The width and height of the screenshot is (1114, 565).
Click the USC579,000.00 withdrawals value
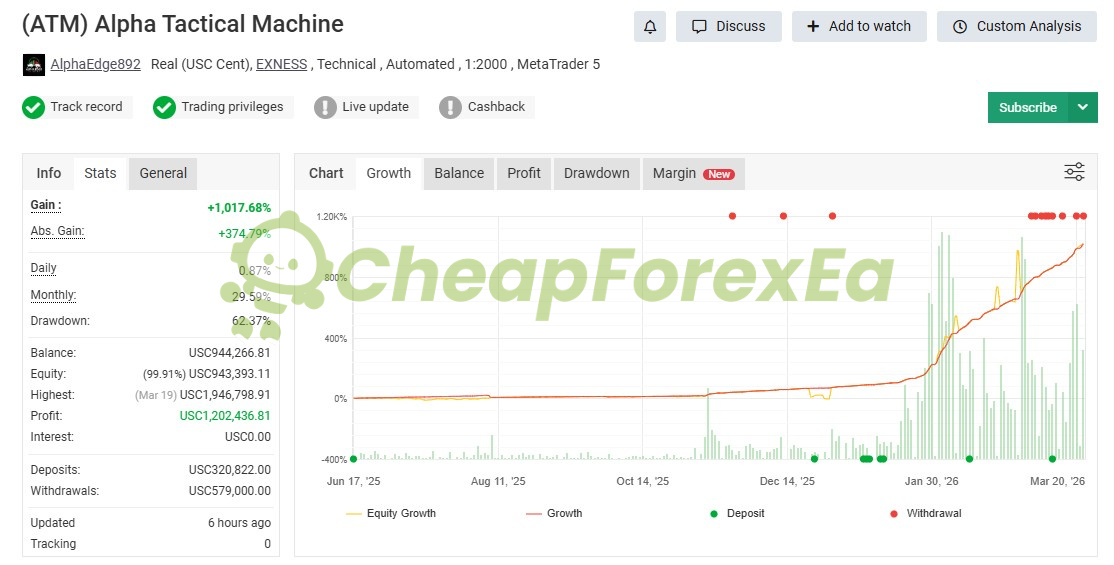(229, 491)
